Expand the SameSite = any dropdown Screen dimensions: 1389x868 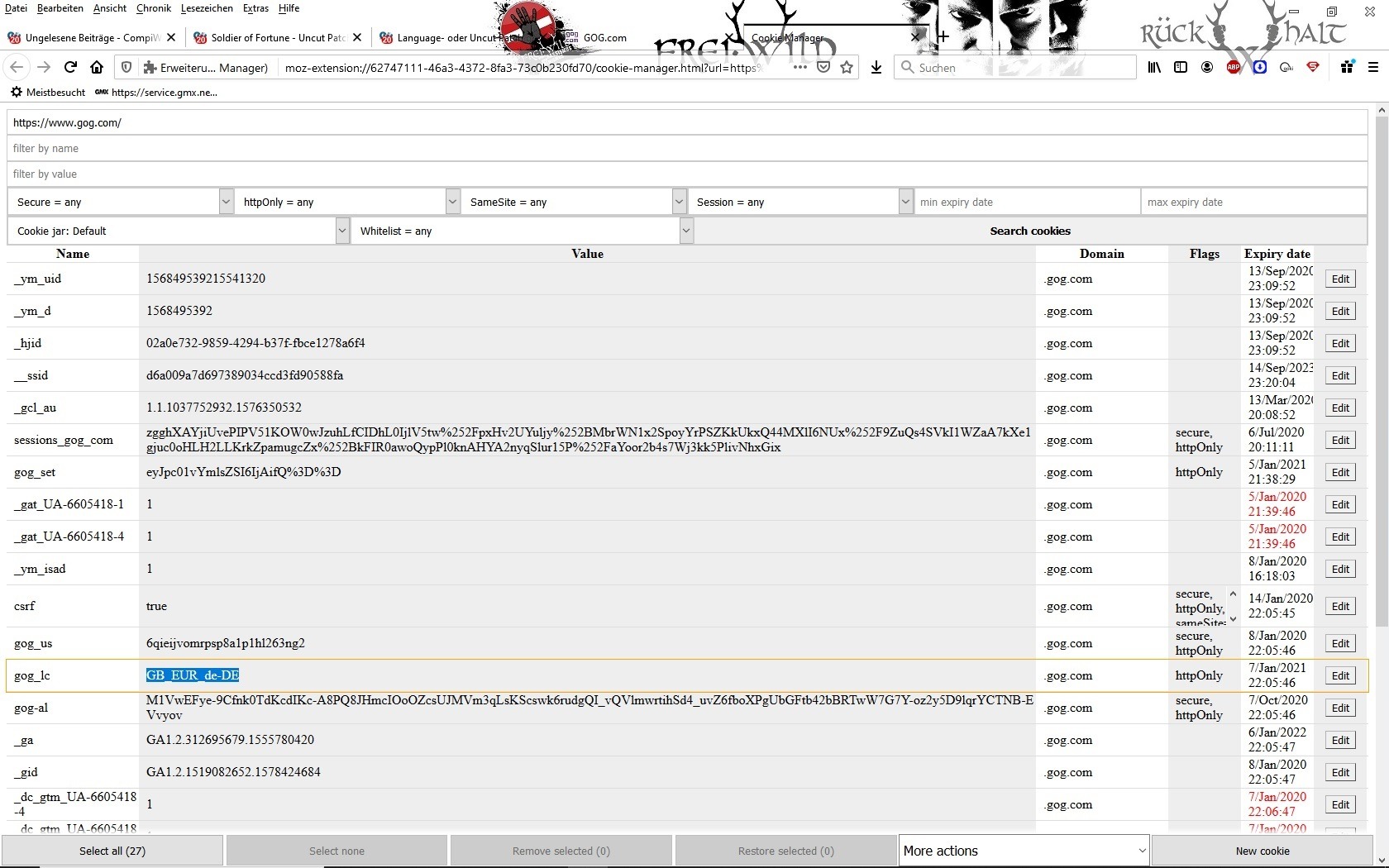[574, 202]
